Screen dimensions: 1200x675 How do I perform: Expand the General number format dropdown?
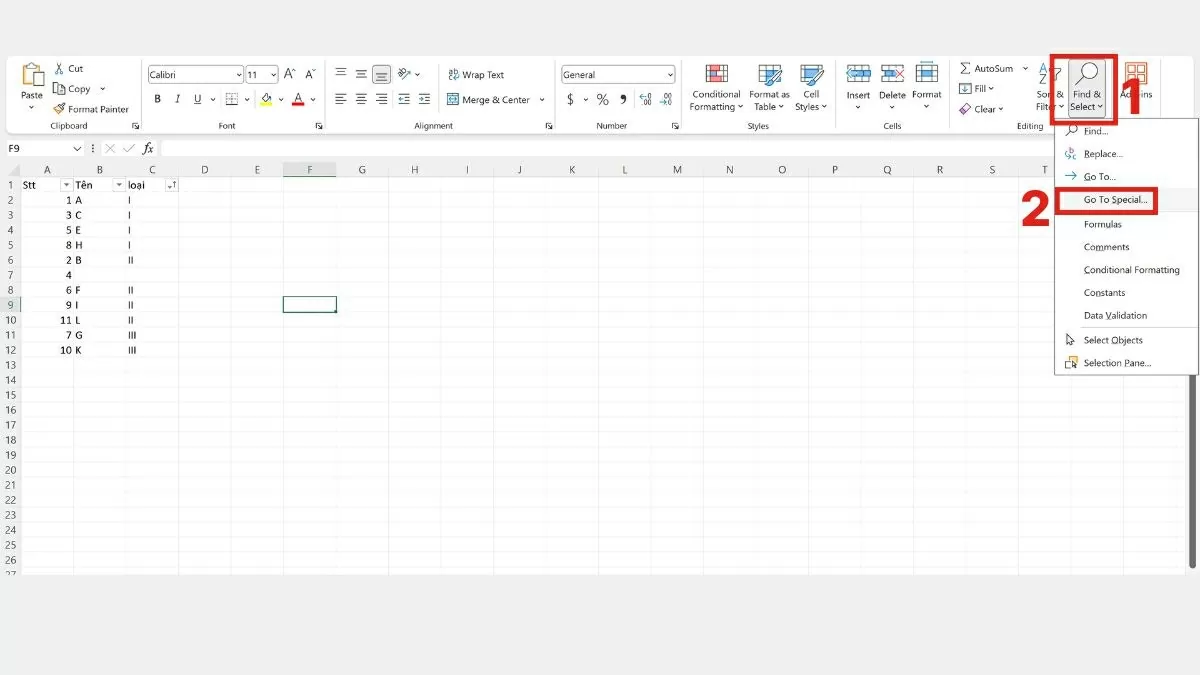(x=669, y=75)
